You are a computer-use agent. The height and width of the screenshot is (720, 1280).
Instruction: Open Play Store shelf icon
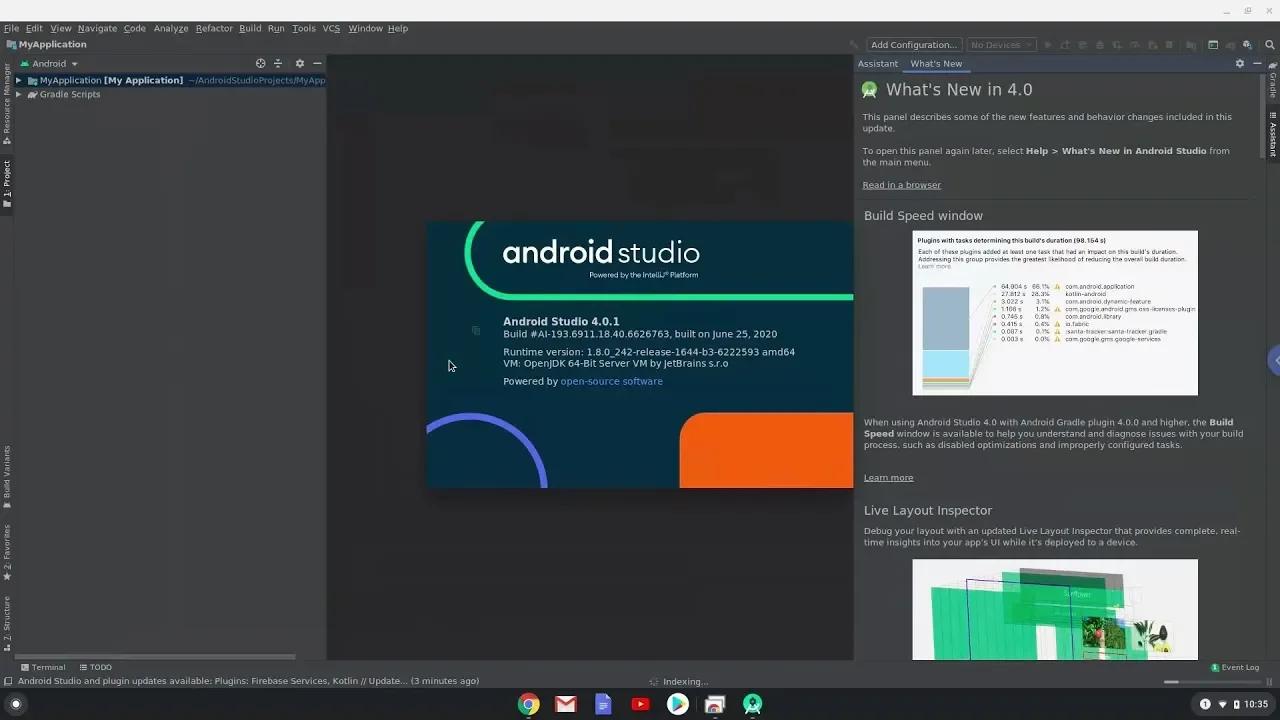(677, 704)
